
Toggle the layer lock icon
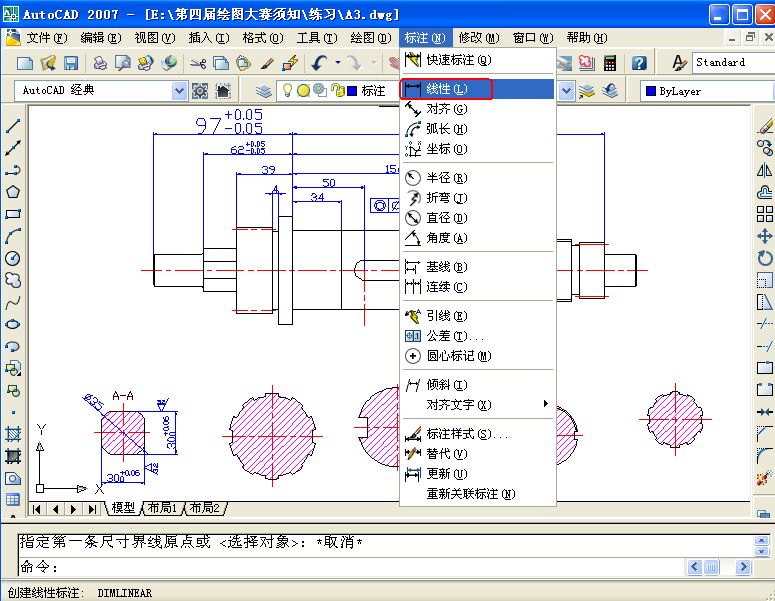coord(338,90)
